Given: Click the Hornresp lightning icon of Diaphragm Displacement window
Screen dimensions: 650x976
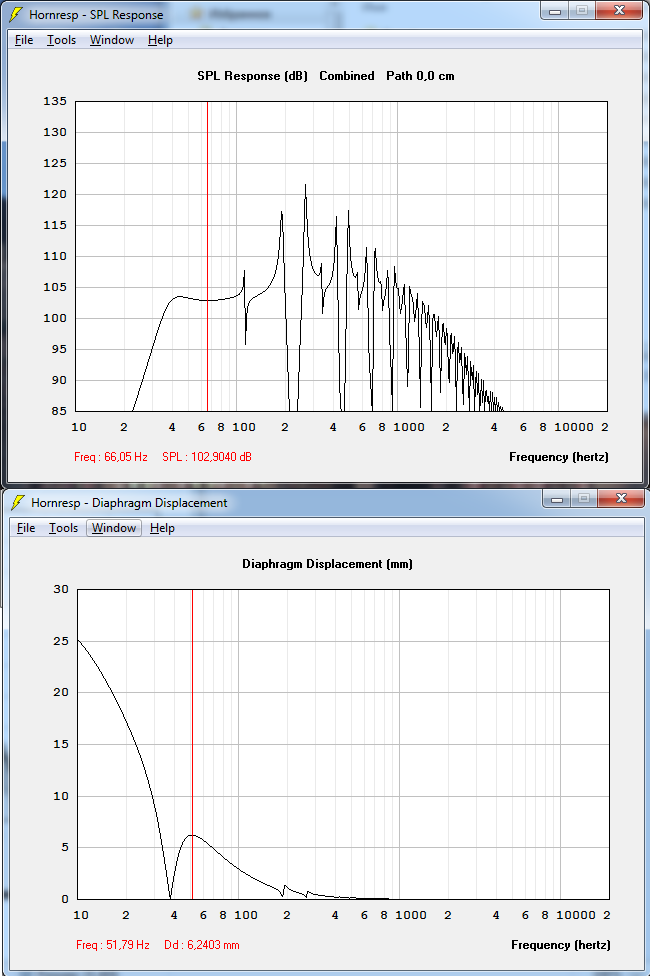Looking at the screenshot, I should pyautogui.click(x=19, y=502).
